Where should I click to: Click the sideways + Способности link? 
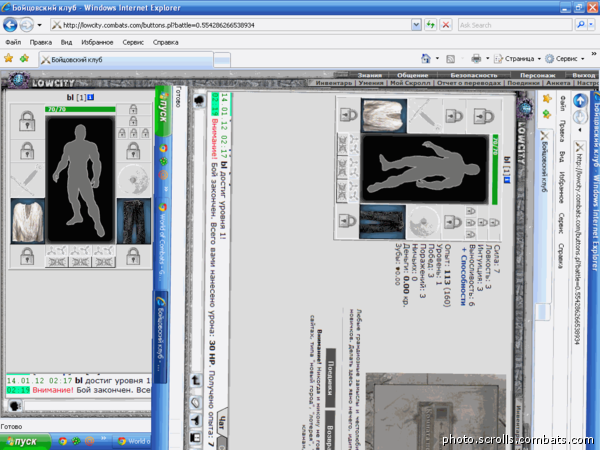pos(463,276)
